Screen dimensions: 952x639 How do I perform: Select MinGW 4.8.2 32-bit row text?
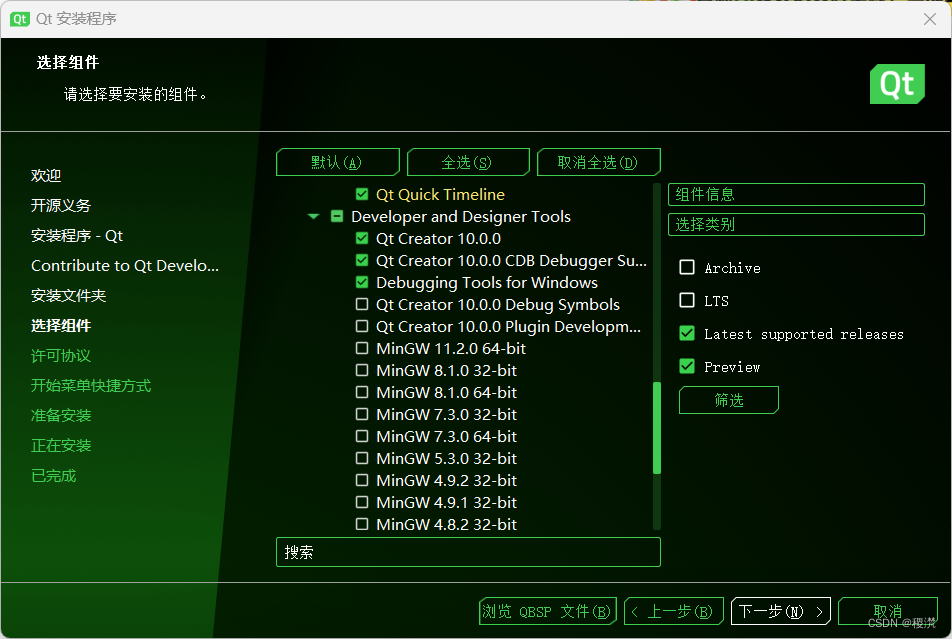click(447, 524)
